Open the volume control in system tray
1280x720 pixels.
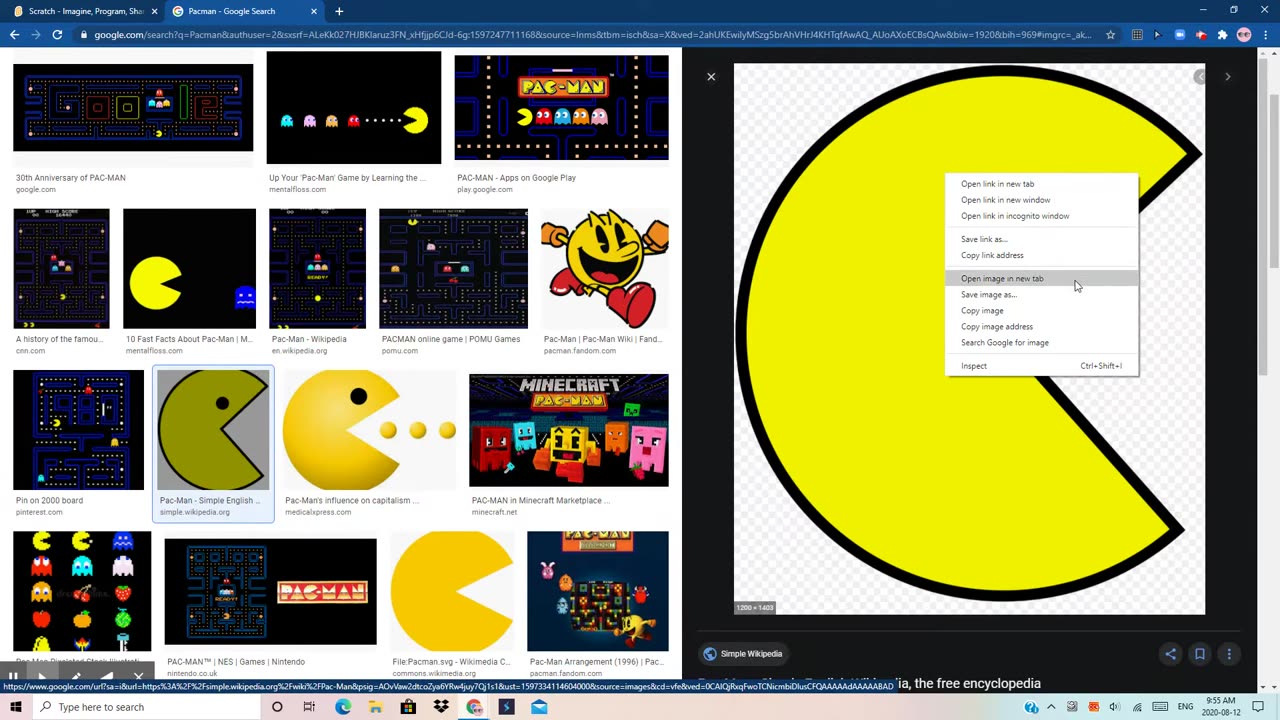click(x=1115, y=707)
